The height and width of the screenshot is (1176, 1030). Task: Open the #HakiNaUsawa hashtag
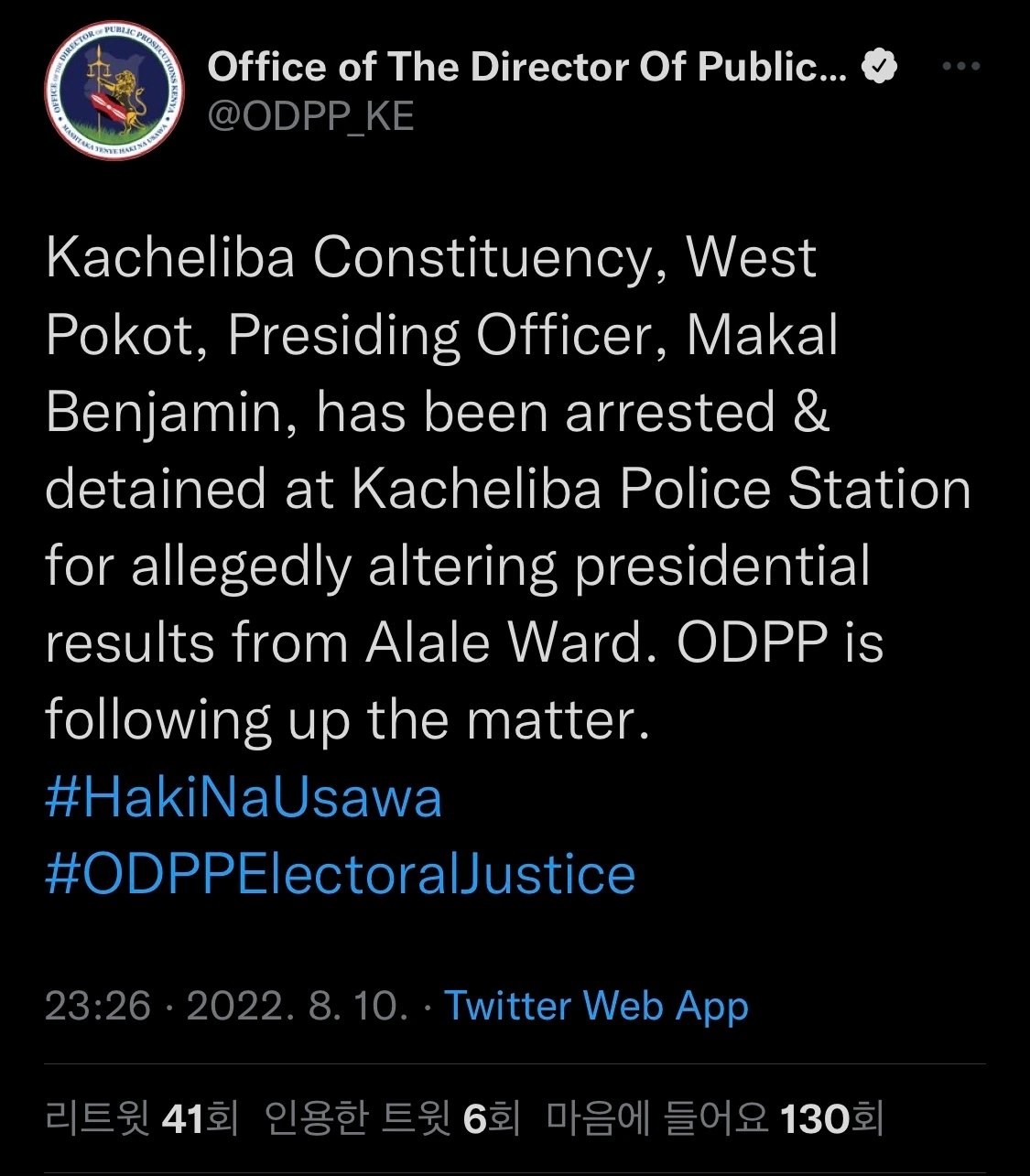pos(244,797)
